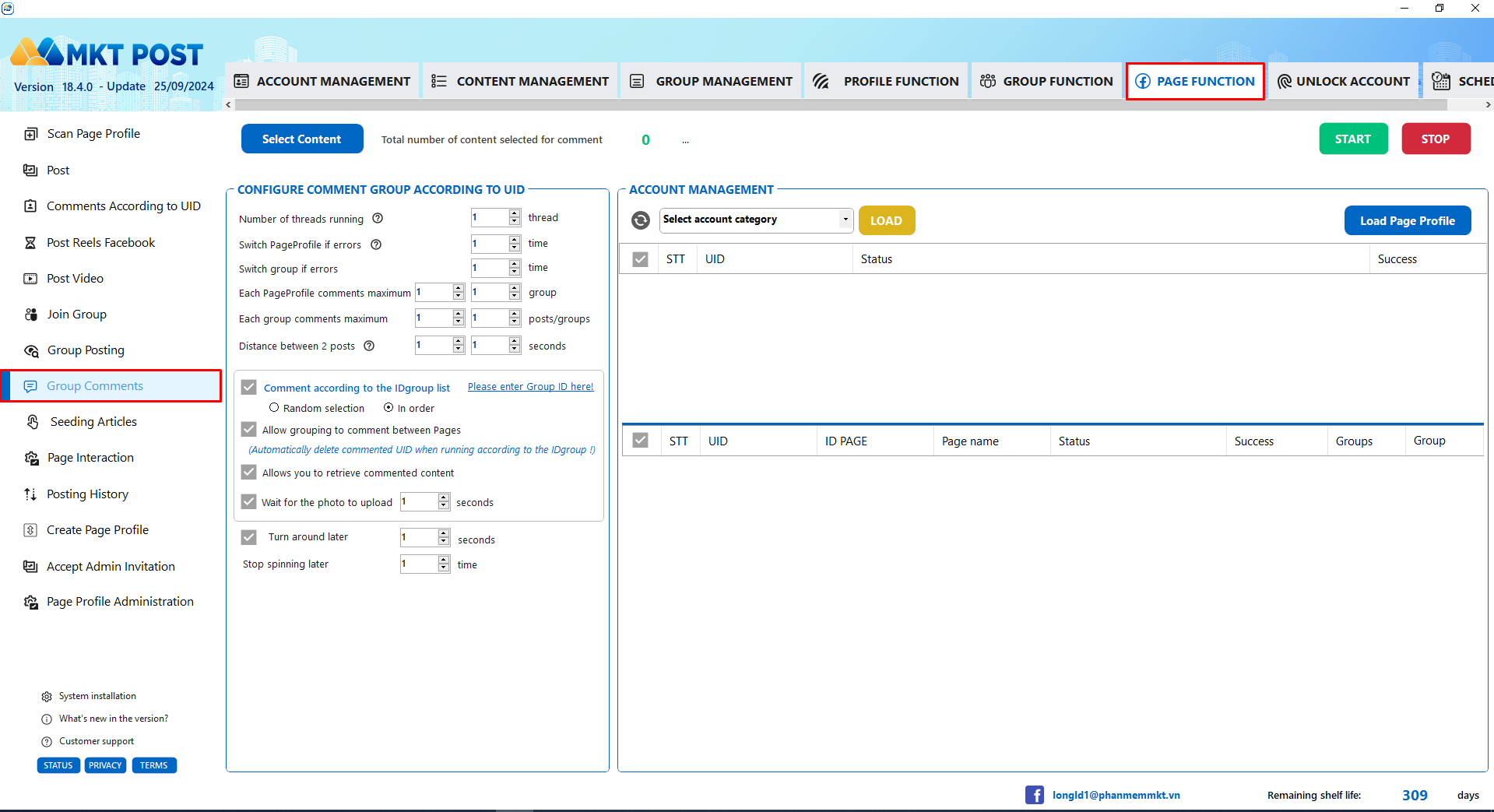1494x812 pixels.
Task: Click the red STOP button
Action: point(1436,139)
